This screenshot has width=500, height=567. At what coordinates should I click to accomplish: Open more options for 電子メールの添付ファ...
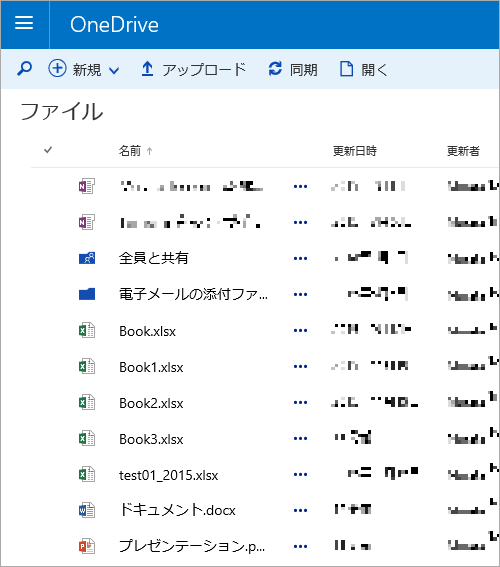(x=300, y=294)
